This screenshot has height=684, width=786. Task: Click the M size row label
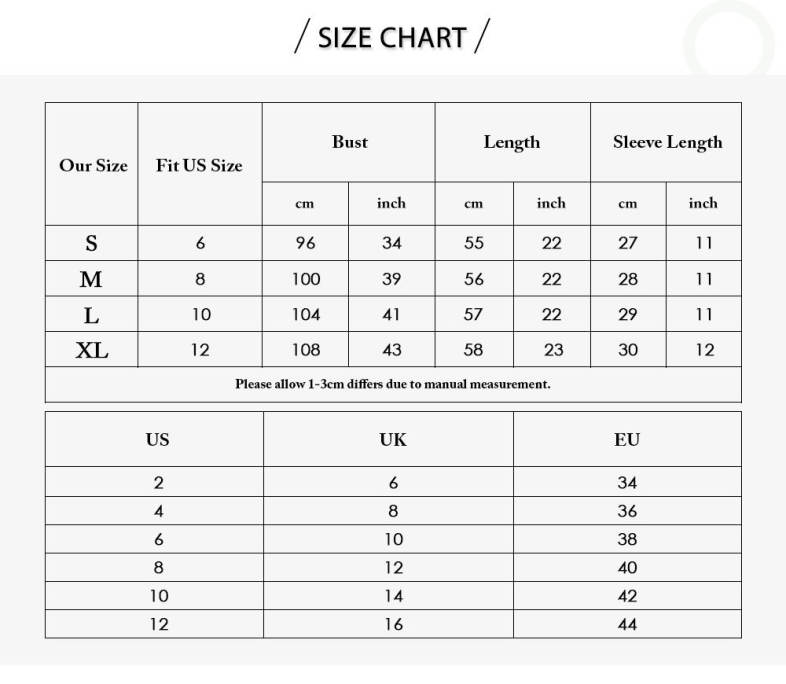[91, 280]
